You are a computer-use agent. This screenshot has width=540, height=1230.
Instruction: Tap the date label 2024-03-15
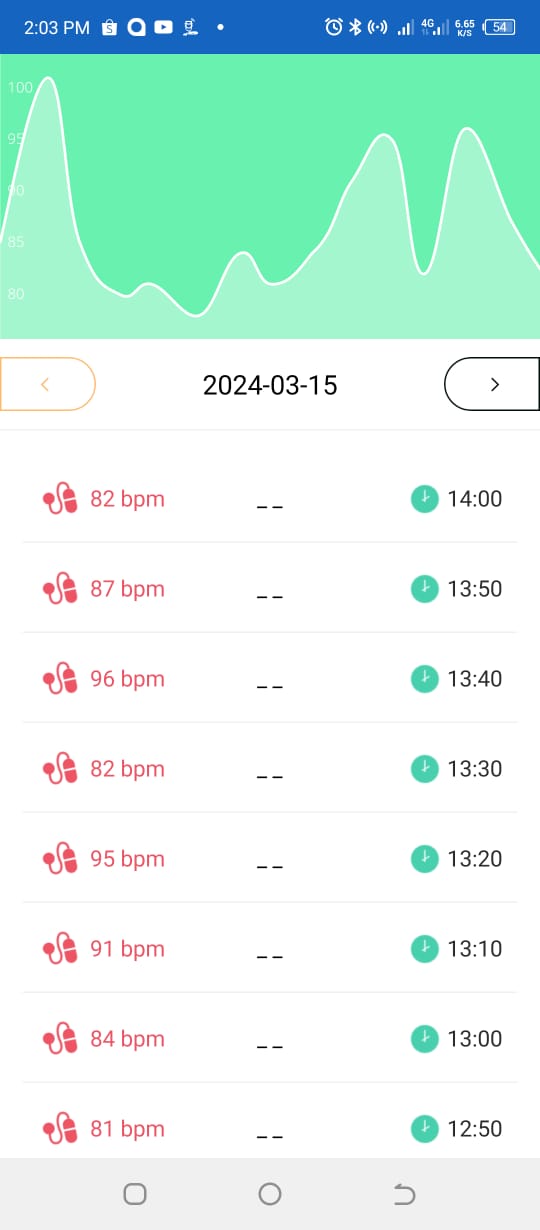click(270, 385)
